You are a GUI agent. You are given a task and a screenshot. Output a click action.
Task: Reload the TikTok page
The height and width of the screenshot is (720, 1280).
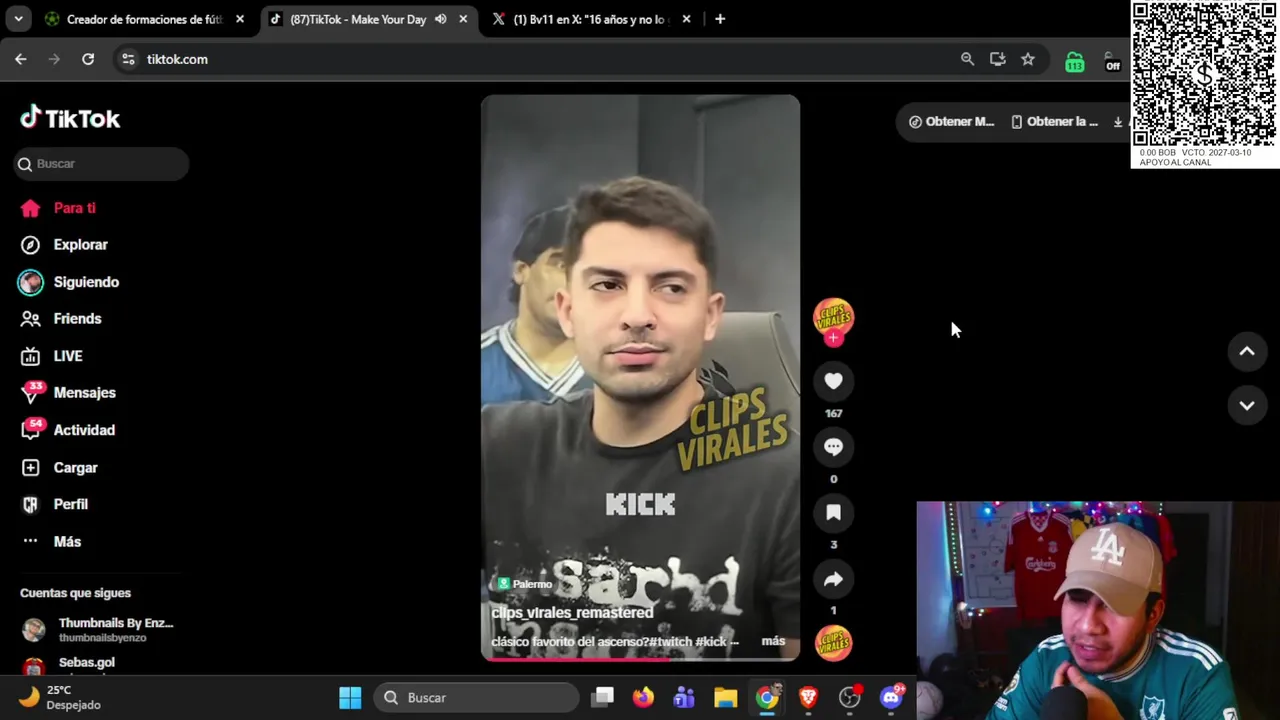88,59
